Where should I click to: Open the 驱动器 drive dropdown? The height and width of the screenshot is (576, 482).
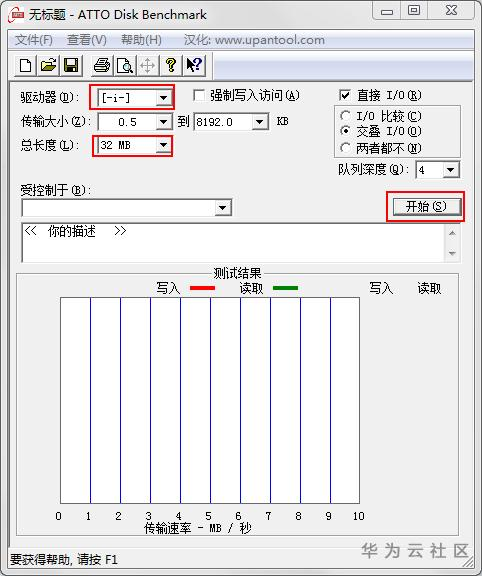coord(163,98)
